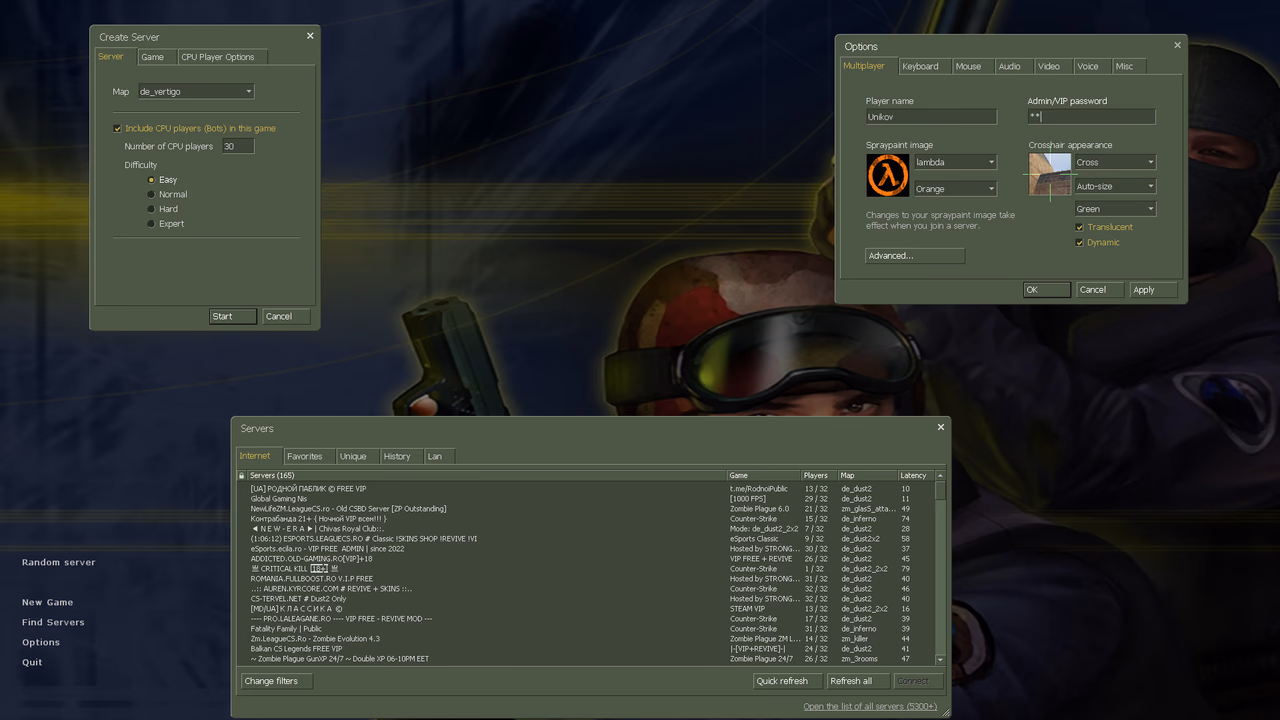Close the Options window
The width and height of the screenshot is (1280, 720).
pyautogui.click(x=1177, y=45)
